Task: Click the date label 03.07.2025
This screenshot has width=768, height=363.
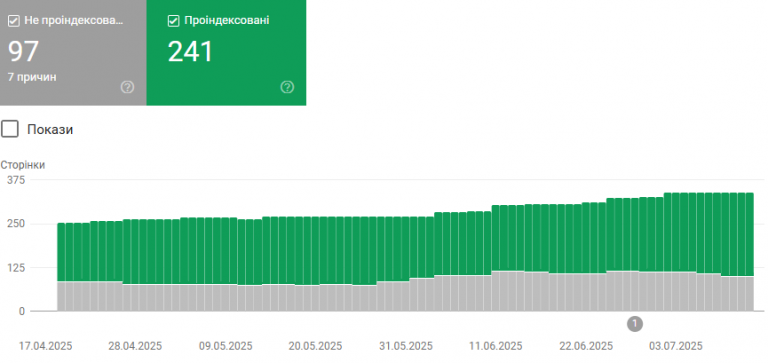Action: (676, 346)
